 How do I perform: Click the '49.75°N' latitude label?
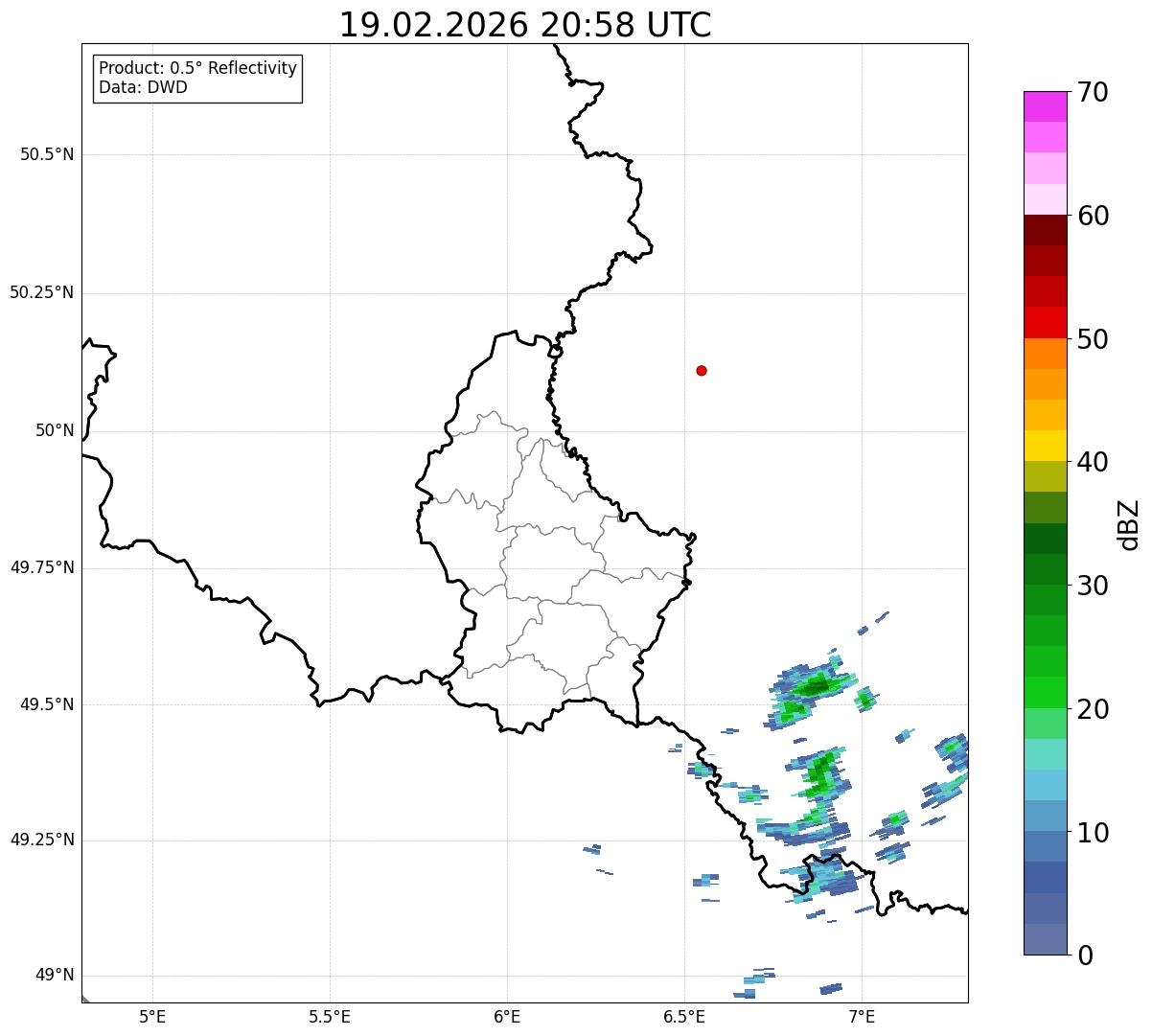[41, 567]
